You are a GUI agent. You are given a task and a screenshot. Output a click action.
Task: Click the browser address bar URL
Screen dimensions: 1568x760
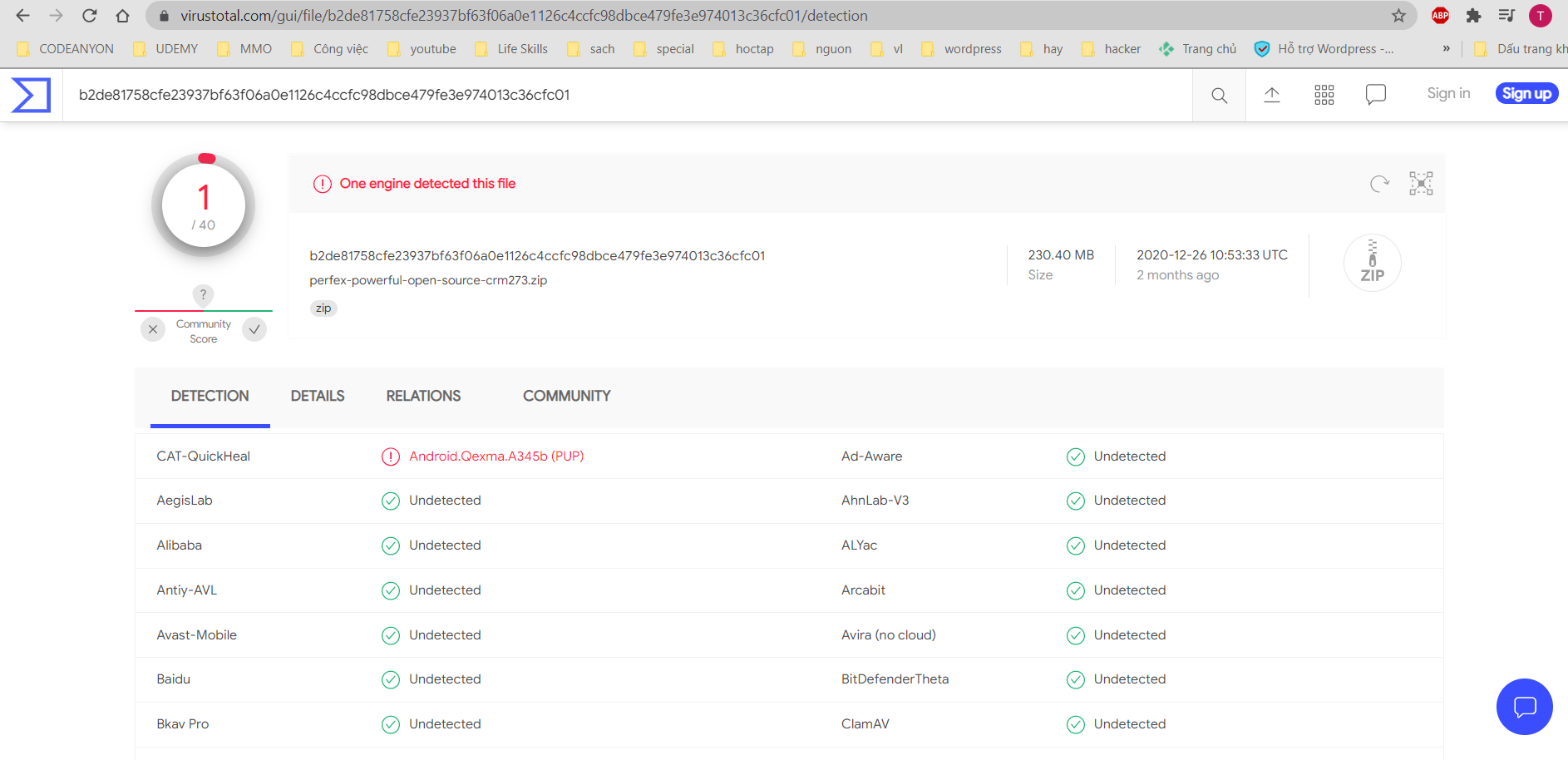[x=524, y=16]
